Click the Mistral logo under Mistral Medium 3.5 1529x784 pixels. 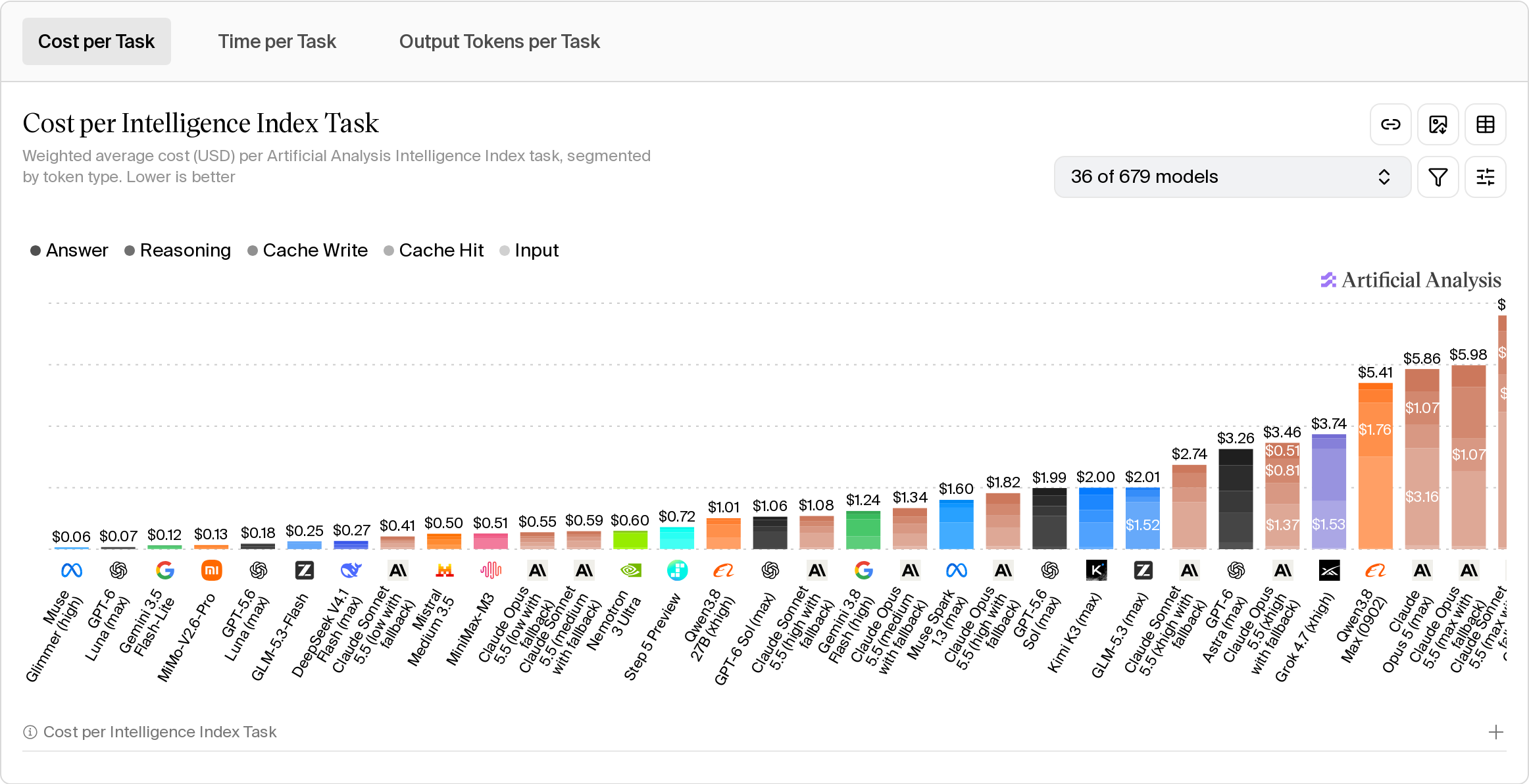tap(444, 570)
